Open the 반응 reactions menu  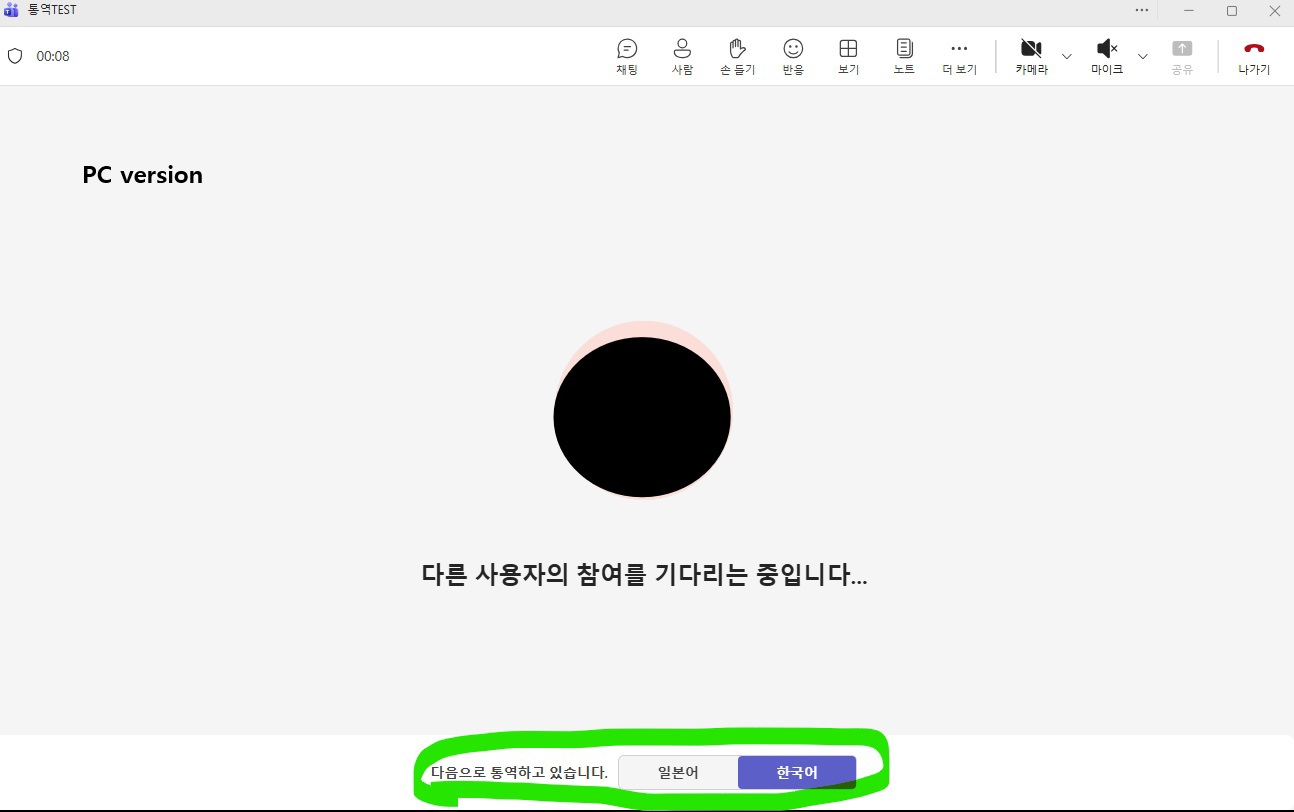click(793, 57)
